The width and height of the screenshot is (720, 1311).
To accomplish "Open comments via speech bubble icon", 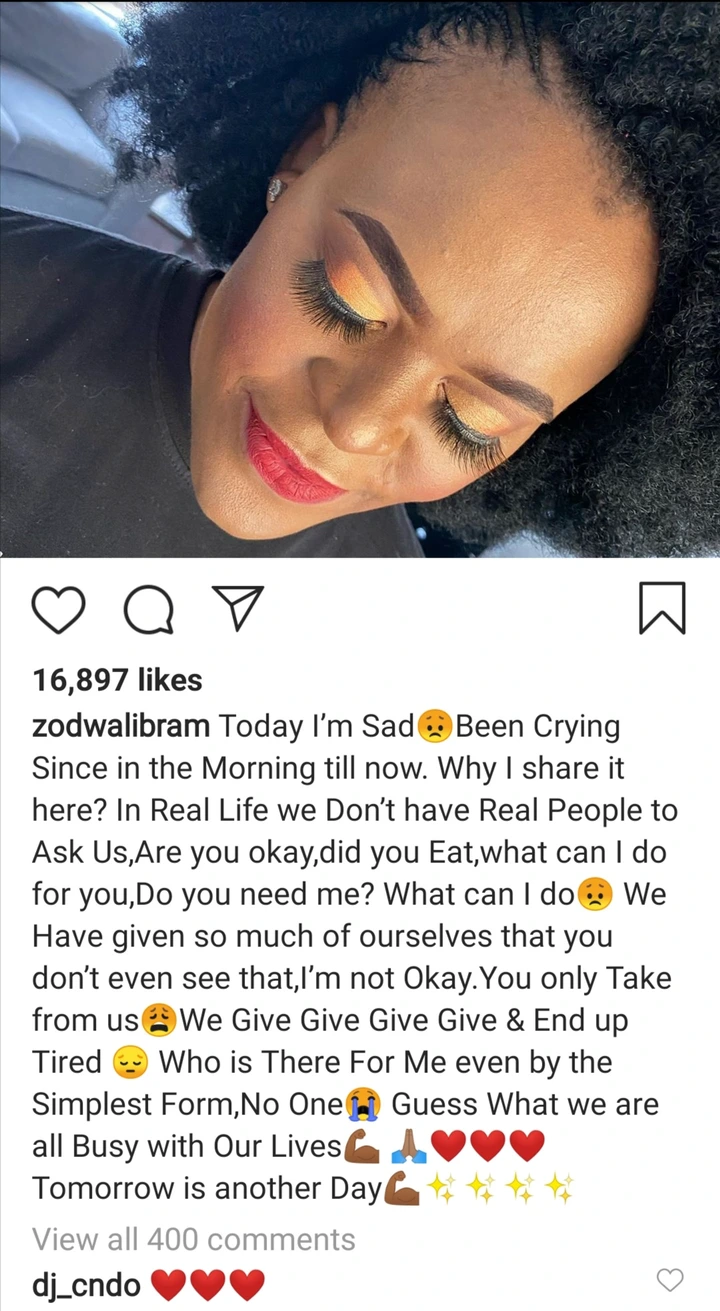I will (148, 609).
